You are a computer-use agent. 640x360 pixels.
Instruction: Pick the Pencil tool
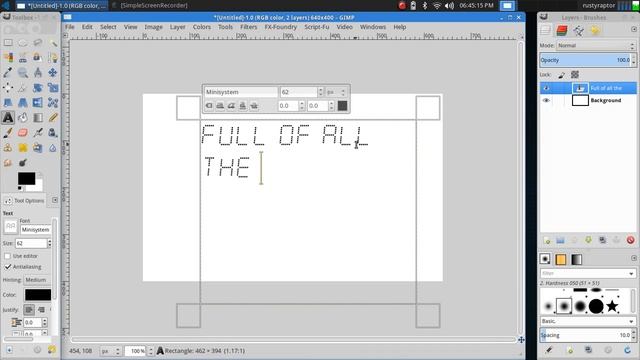pos(53,118)
